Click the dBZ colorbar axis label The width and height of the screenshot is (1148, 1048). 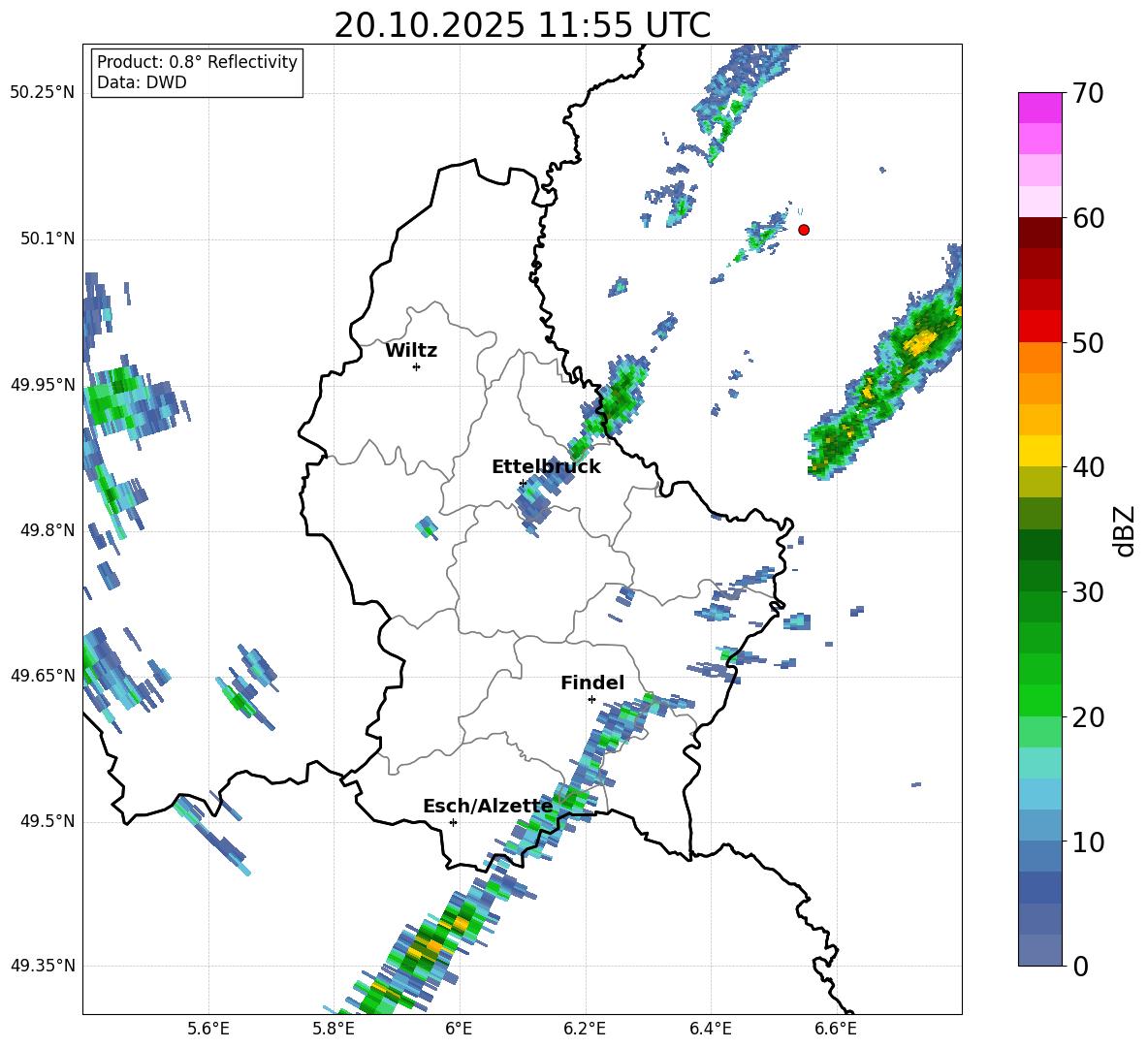pos(1126,530)
